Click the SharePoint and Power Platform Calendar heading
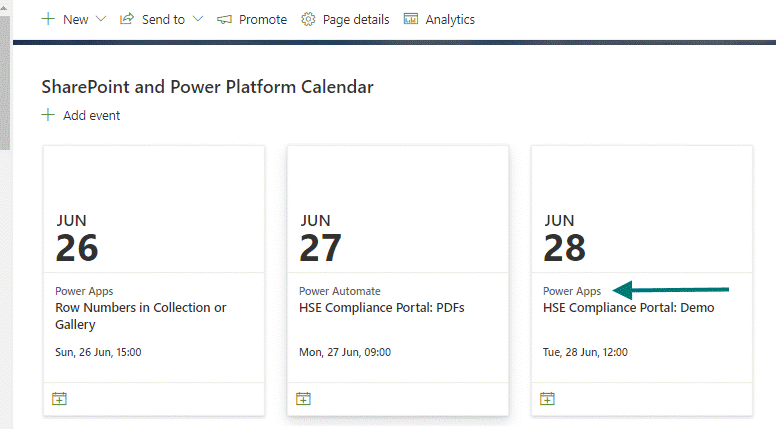The width and height of the screenshot is (776, 429). pyautogui.click(x=207, y=87)
